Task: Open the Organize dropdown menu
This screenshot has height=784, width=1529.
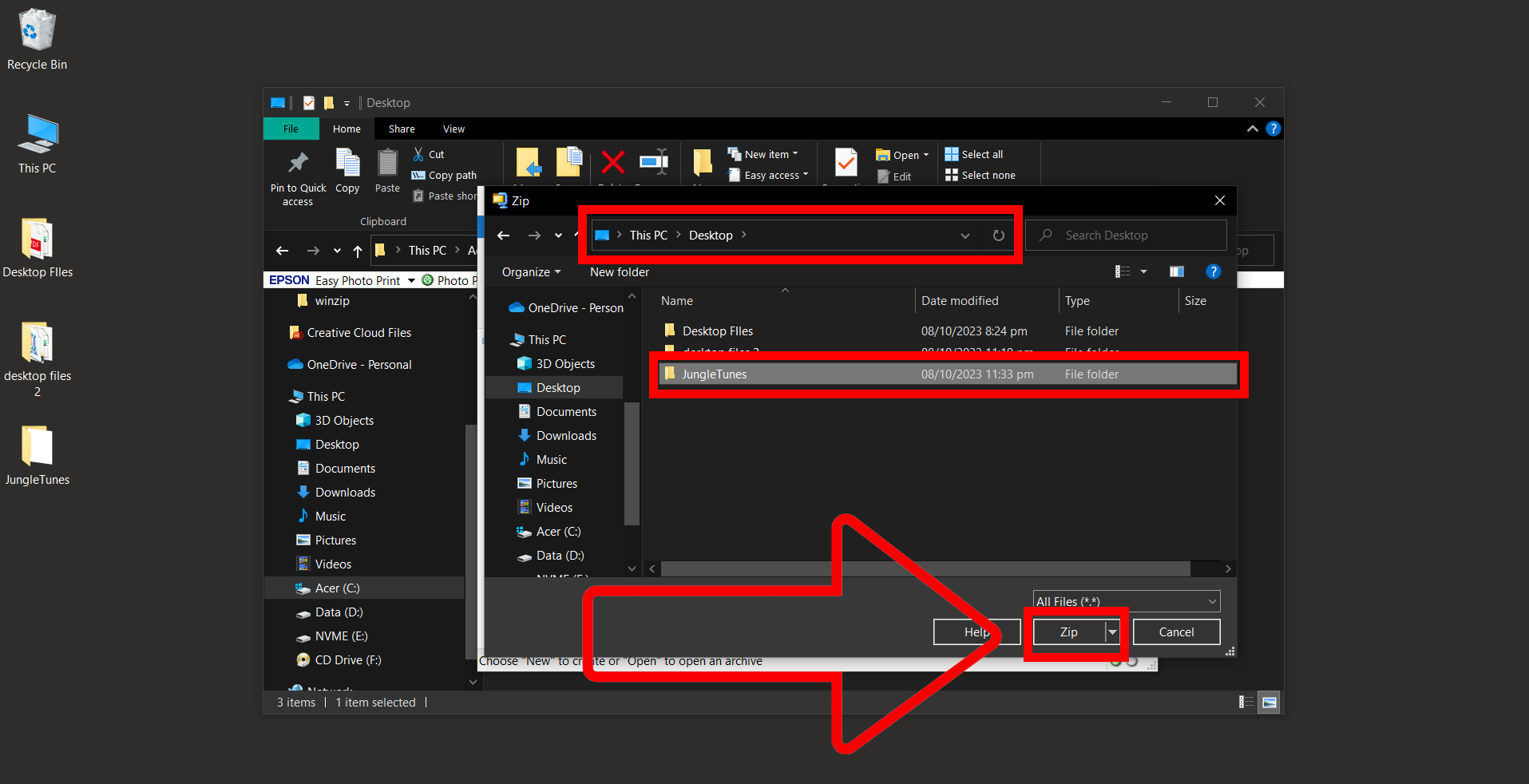Action: pos(529,271)
